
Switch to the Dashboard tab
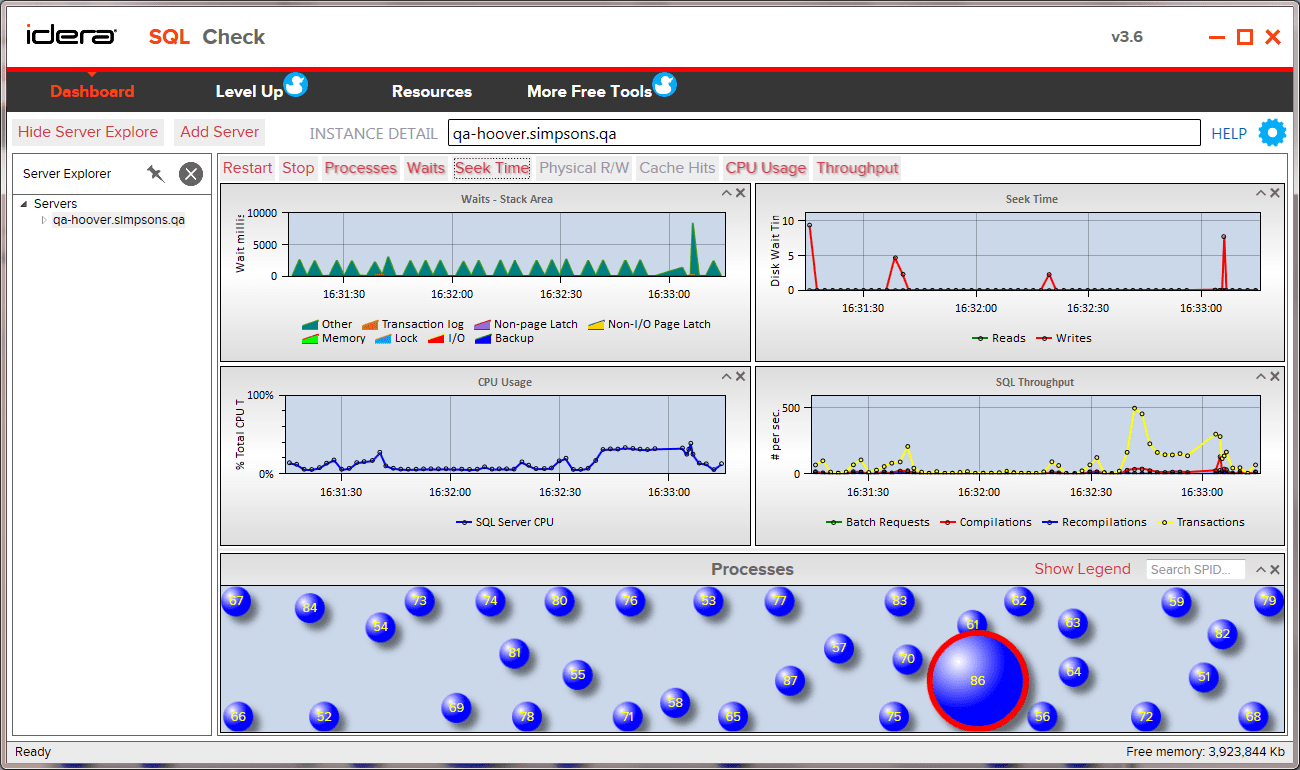[92, 91]
